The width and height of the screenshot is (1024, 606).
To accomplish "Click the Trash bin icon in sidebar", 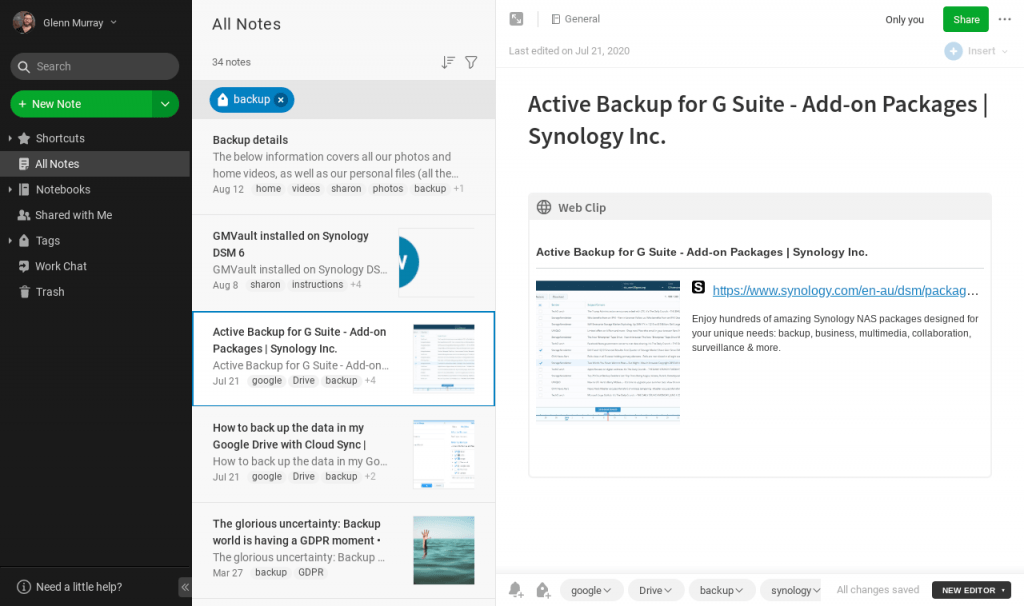I will (24, 292).
